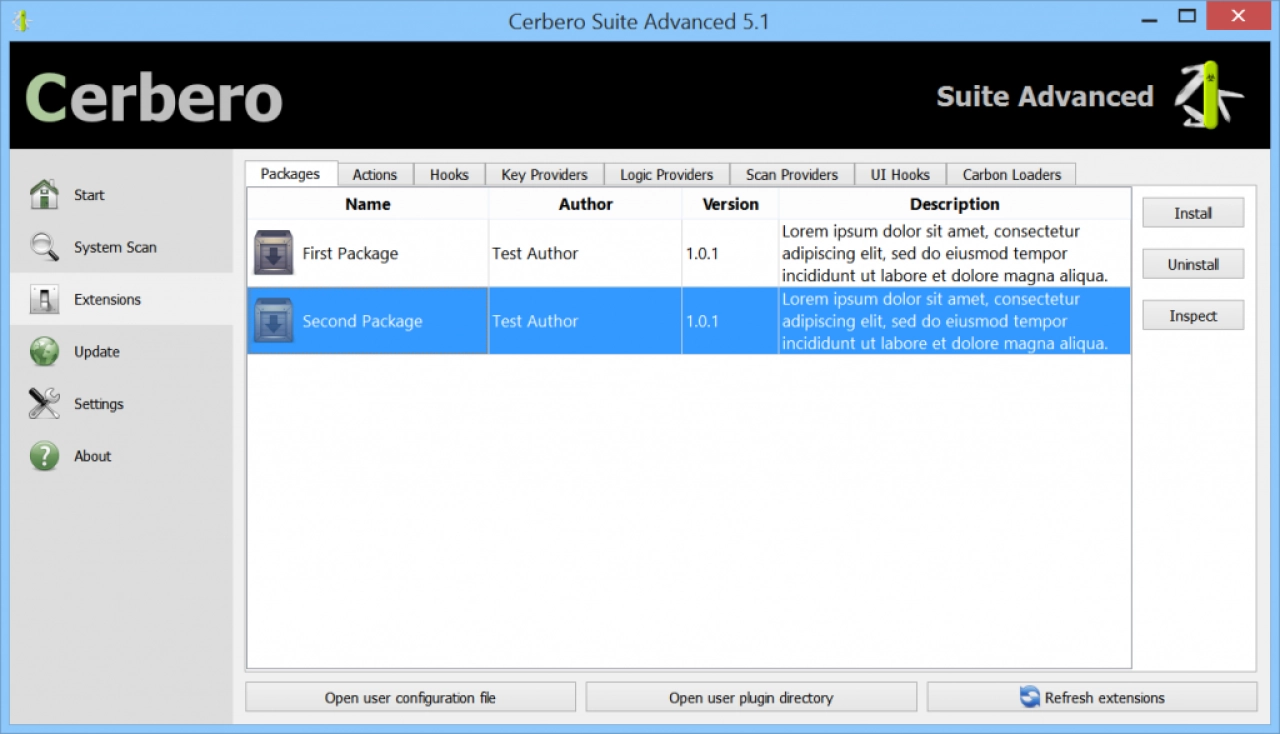This screenshot has height=734, width=1280.
Task: Switch to the Actions tab
Action: tap(375, 174)
